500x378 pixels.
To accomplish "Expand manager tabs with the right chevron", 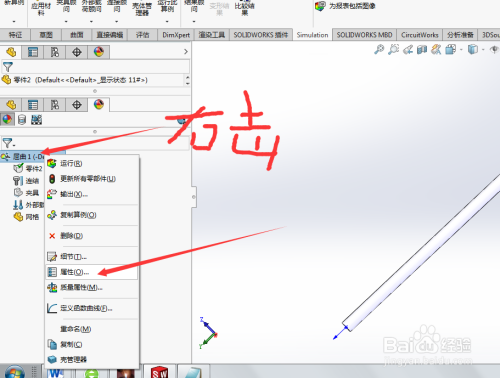I will point(186,52).
